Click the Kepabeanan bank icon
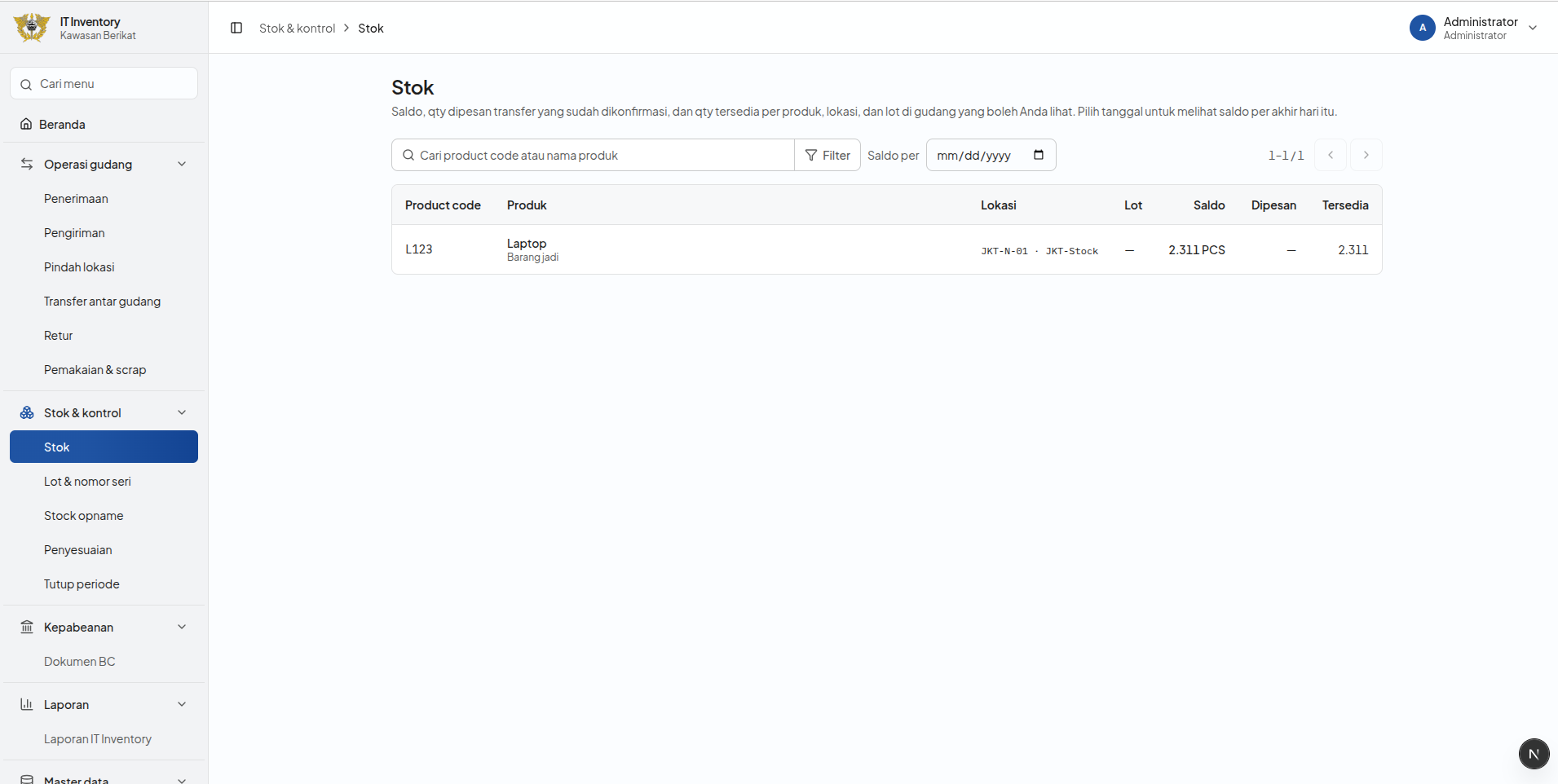1558x784 pixels. pos(27,627)
